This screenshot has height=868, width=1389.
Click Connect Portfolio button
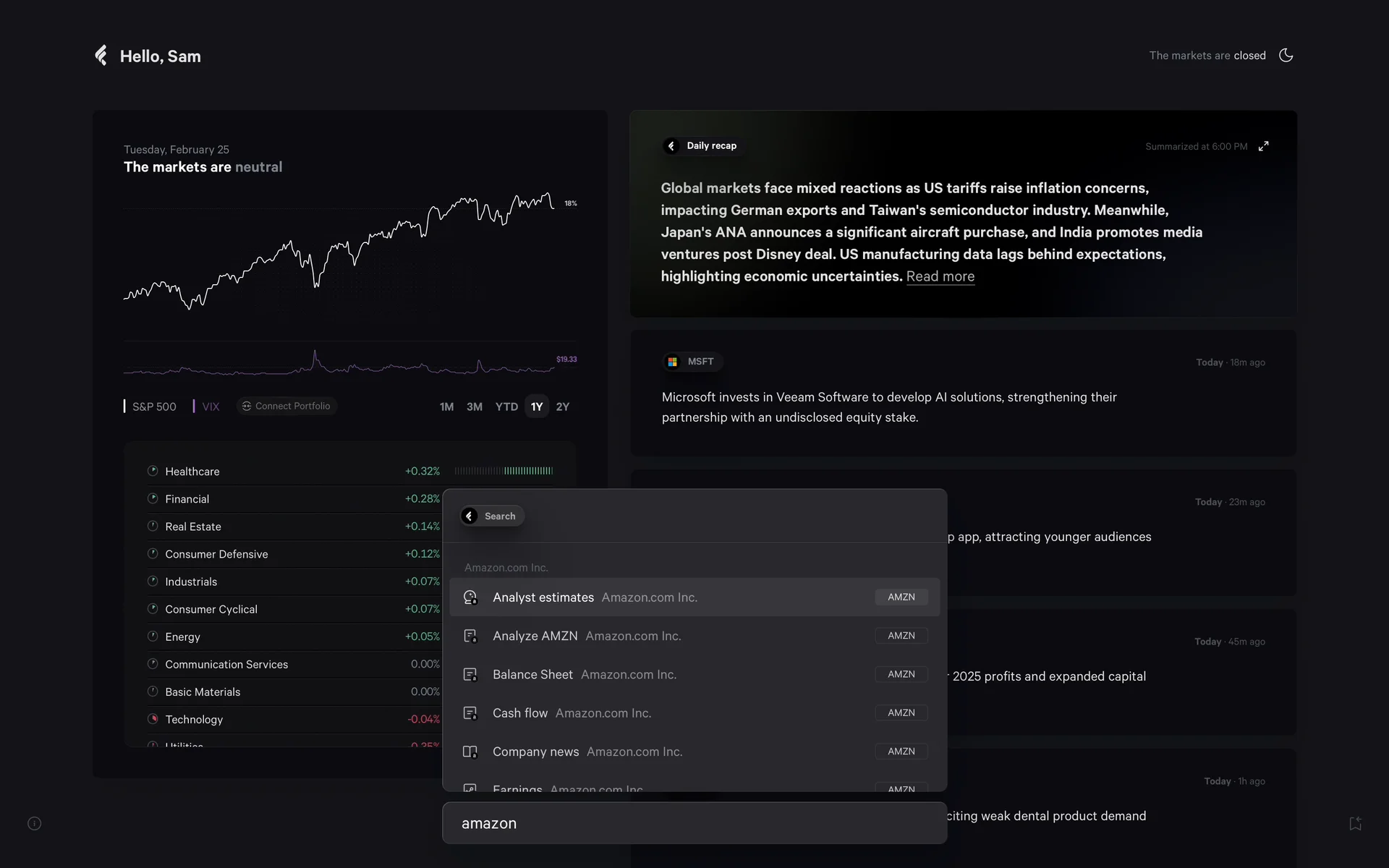pyautogui.click(x=287, y=406)
